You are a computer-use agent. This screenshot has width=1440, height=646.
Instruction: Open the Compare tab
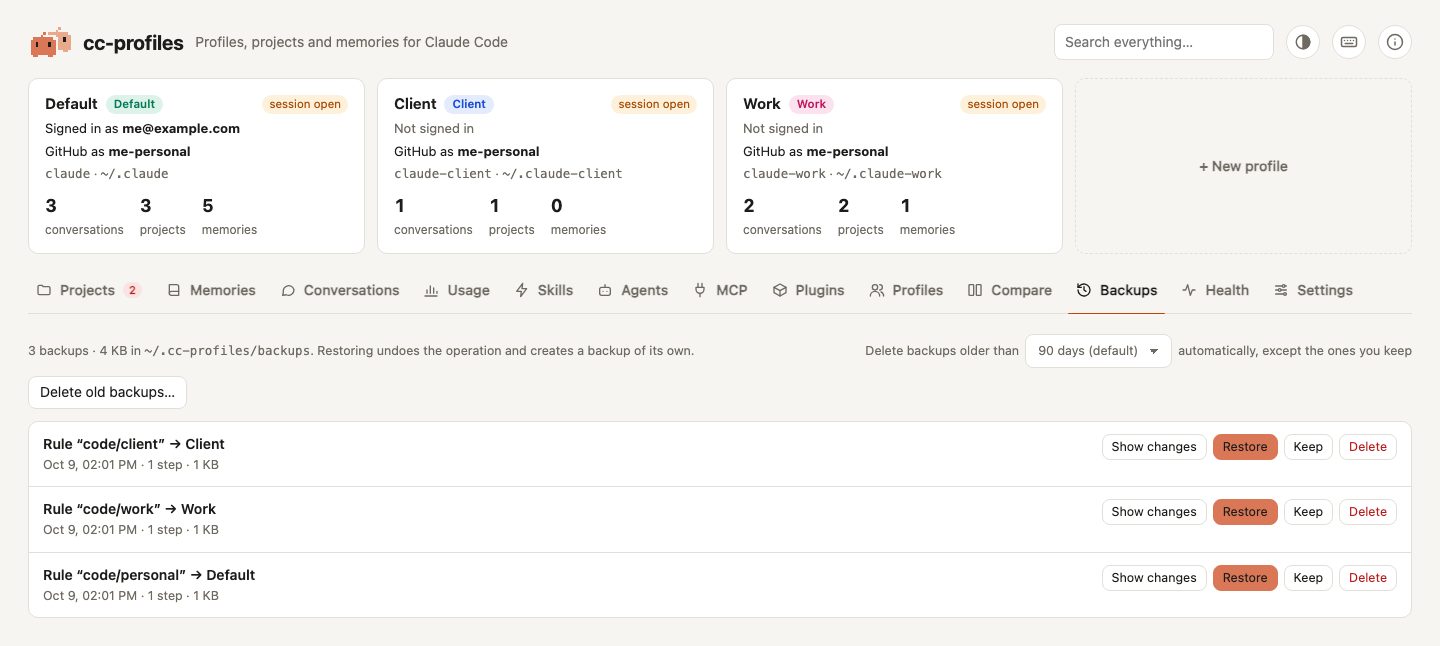point(1010,290)
